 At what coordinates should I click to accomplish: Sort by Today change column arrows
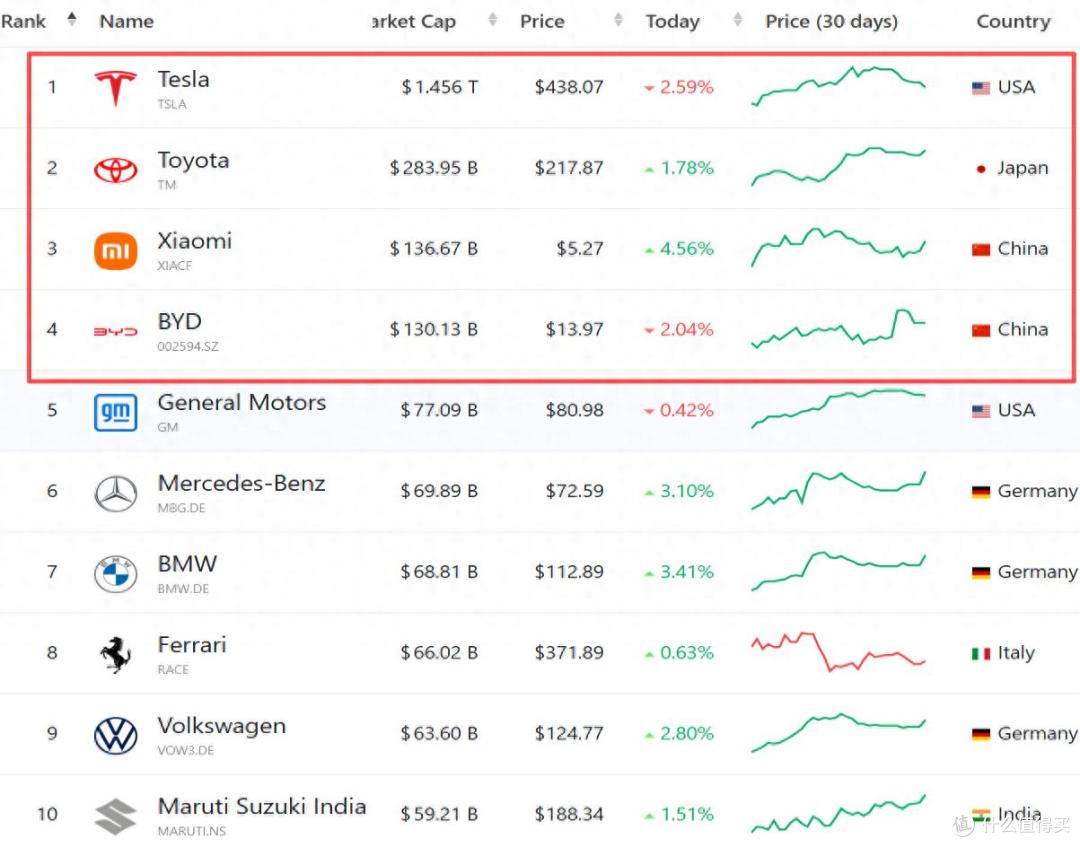(x=738, y=21)
